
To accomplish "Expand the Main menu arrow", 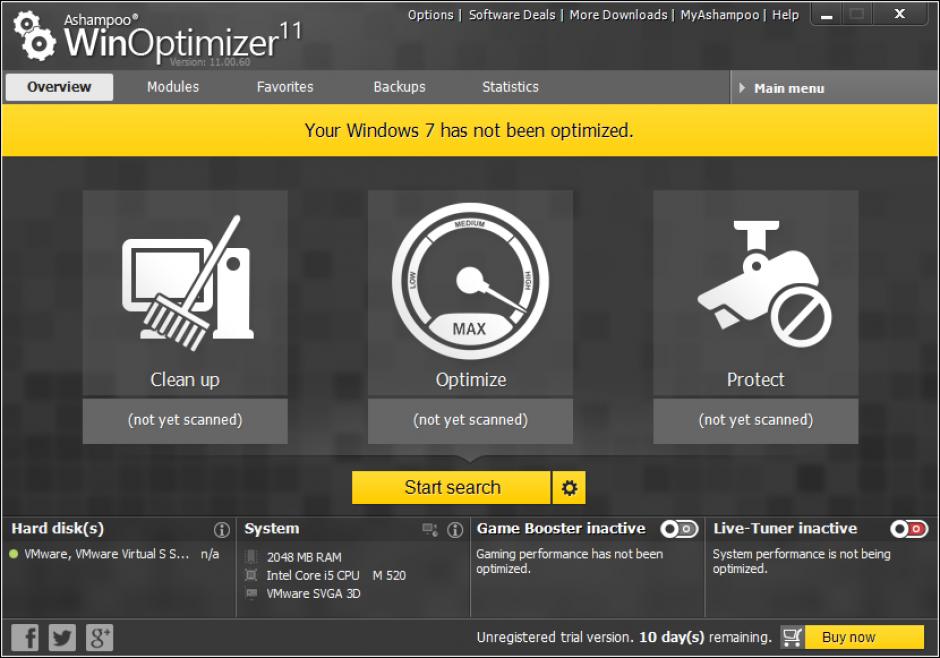I will coord(742,88).
